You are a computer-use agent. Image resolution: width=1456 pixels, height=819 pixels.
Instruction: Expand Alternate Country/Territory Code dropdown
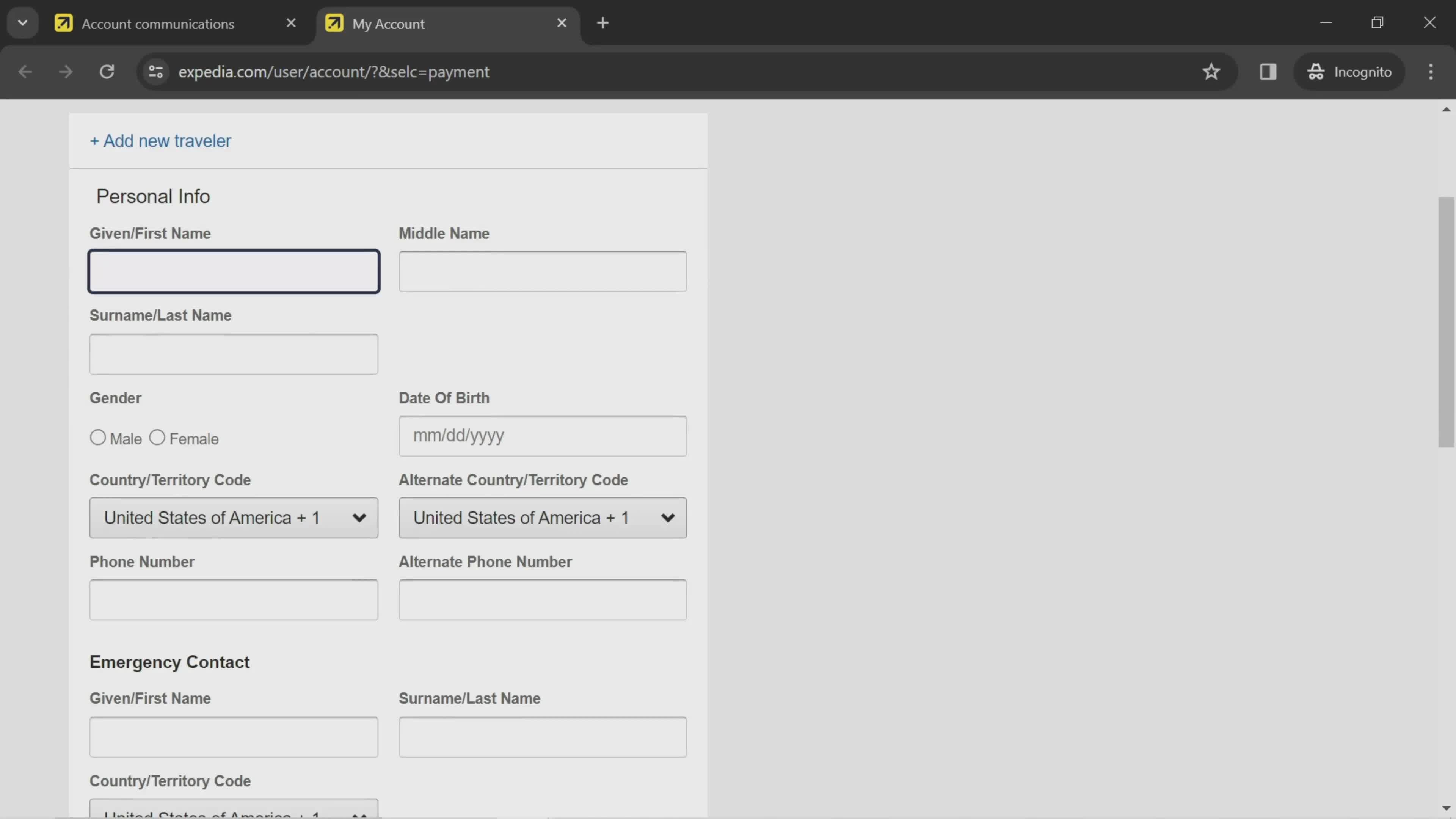[x=668, y=518]
